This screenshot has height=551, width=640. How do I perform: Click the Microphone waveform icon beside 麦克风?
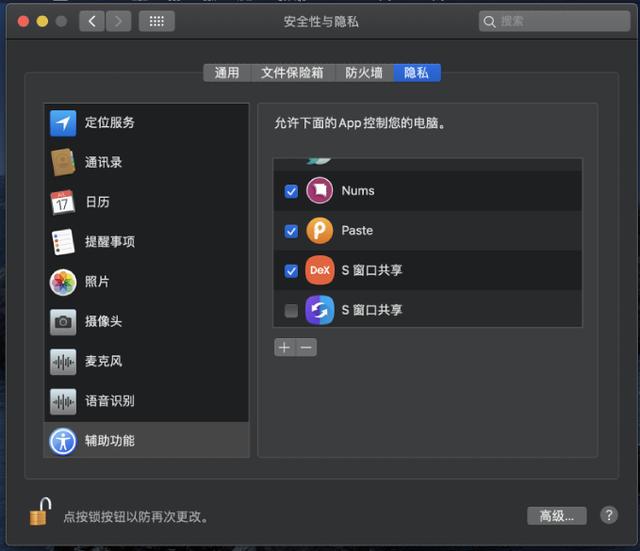click(63, 361)
